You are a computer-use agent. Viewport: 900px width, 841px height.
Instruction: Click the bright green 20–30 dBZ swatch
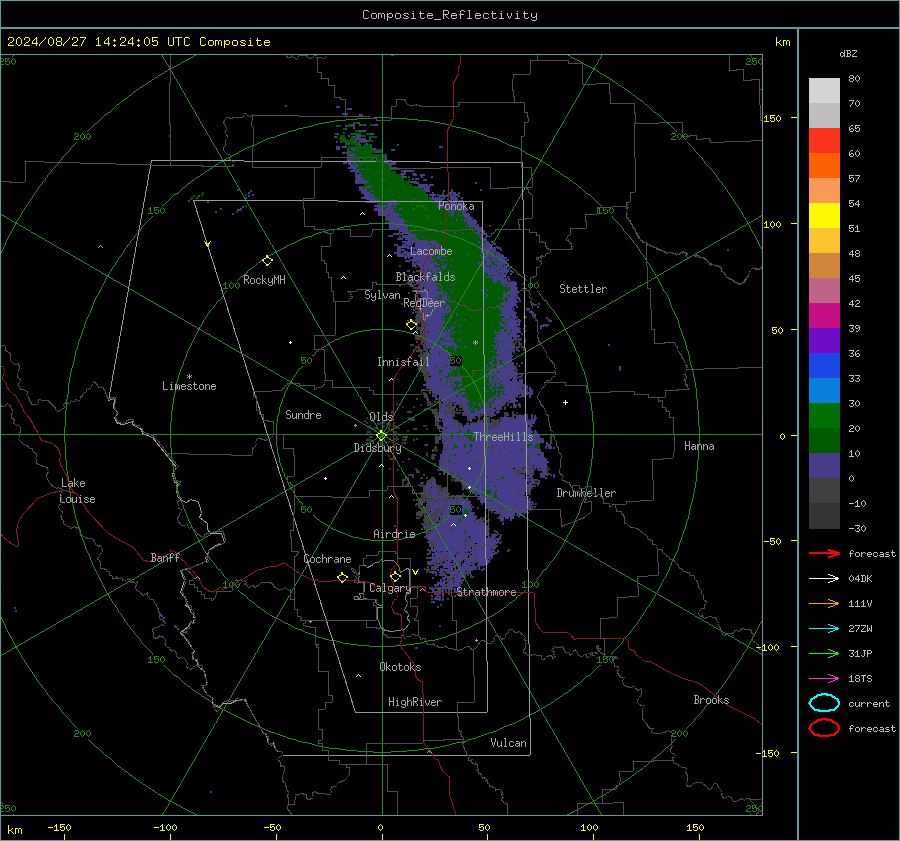[824, 416]
